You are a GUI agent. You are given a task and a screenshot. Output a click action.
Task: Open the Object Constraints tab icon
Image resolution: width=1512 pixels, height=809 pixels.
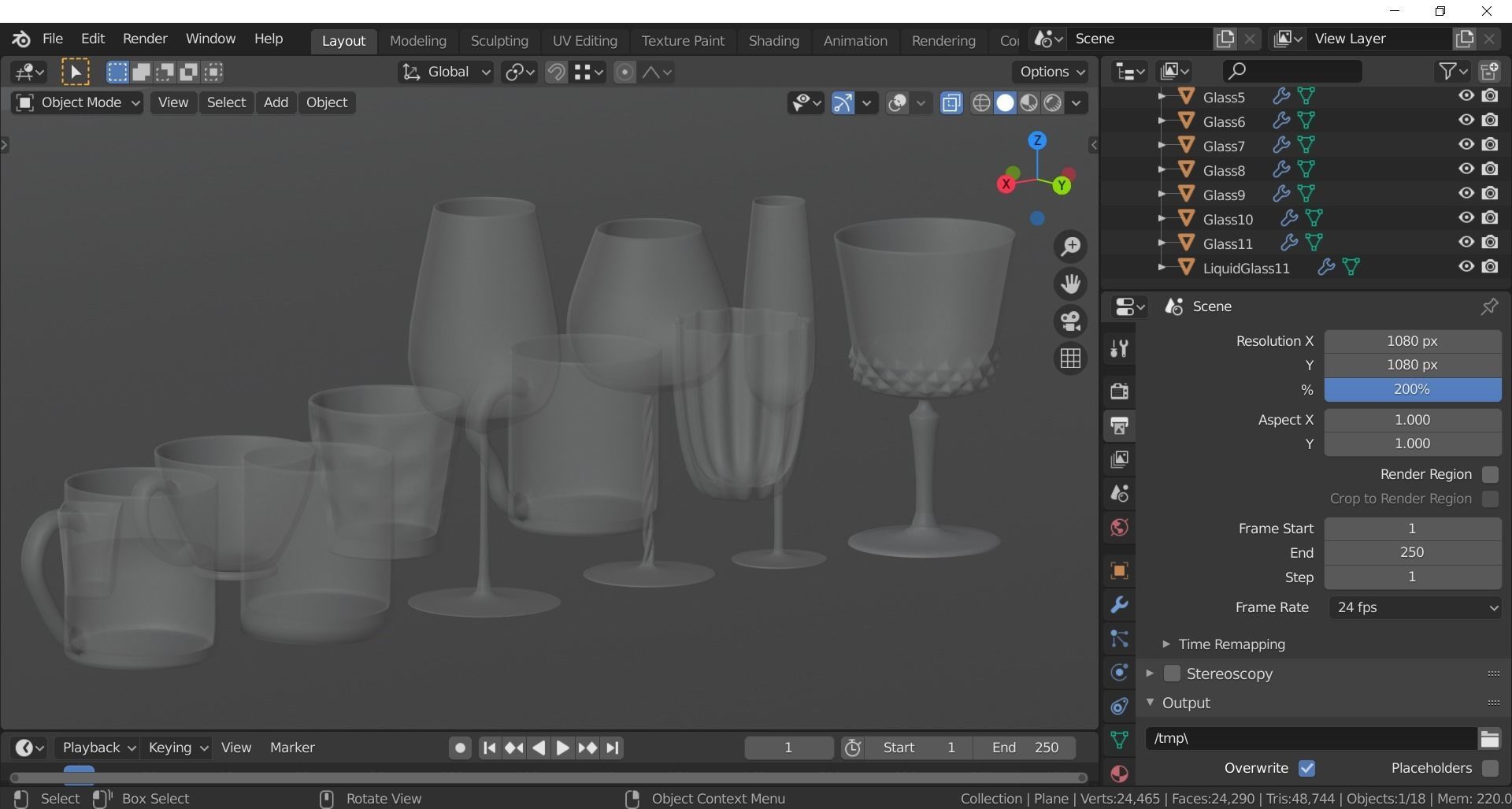[x=1119, y=707]
